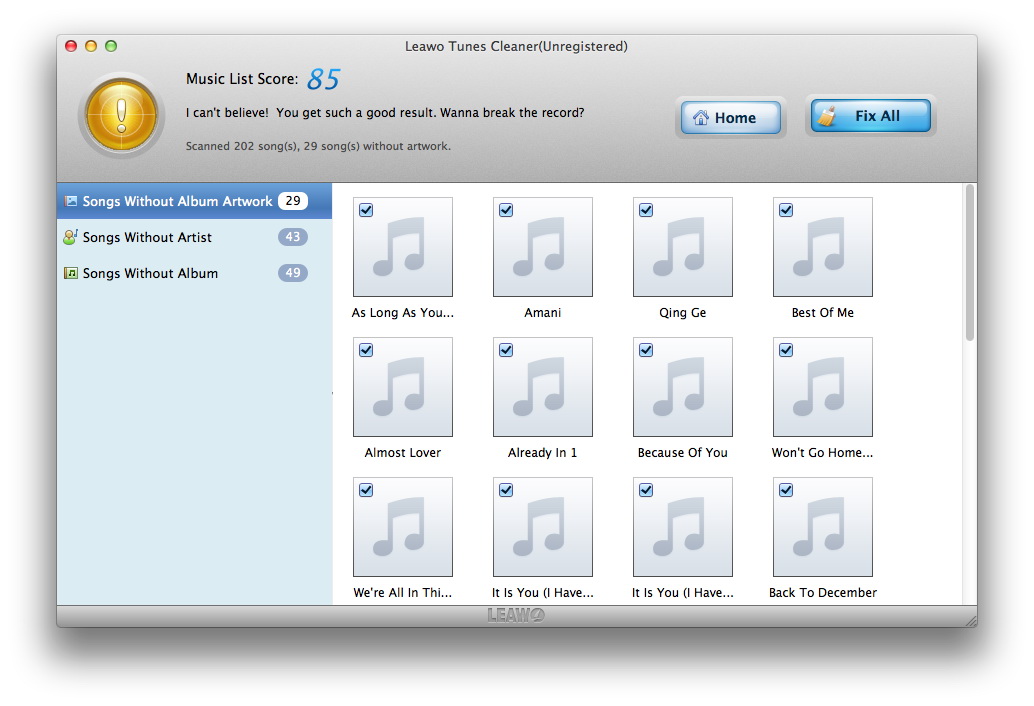Screen dimensions: 1034x706
Task: Select the Best Of Me artwork thumbnail
Action: click(x=823, y=248)
